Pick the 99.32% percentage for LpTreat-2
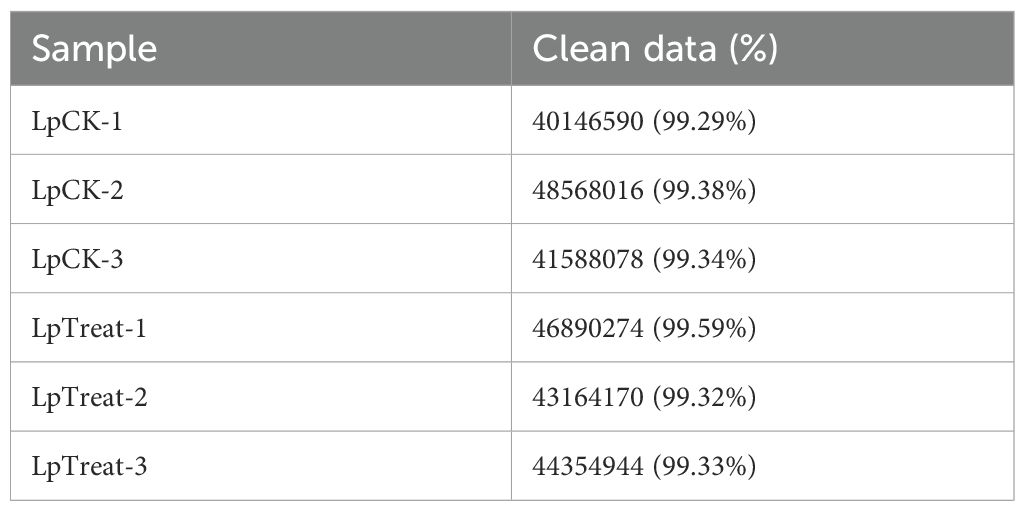 pos(705,397)
